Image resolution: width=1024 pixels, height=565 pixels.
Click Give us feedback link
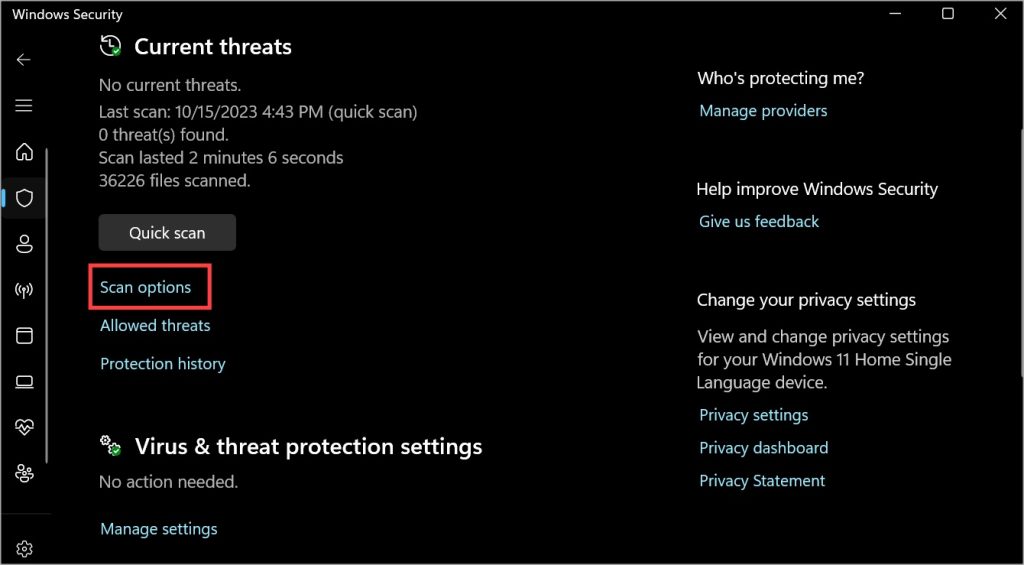(759, 222)
